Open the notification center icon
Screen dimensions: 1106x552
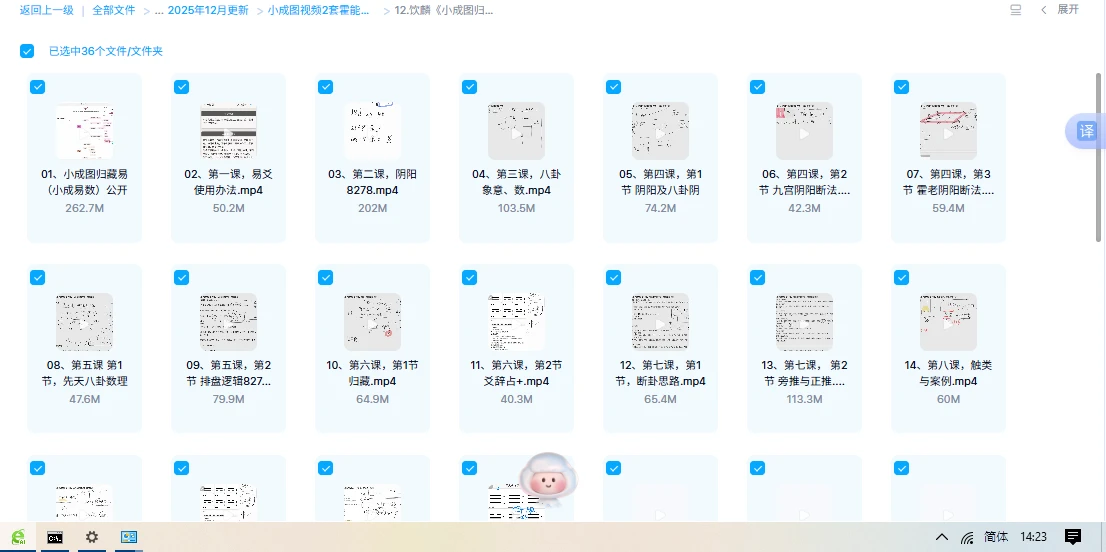1072,537
